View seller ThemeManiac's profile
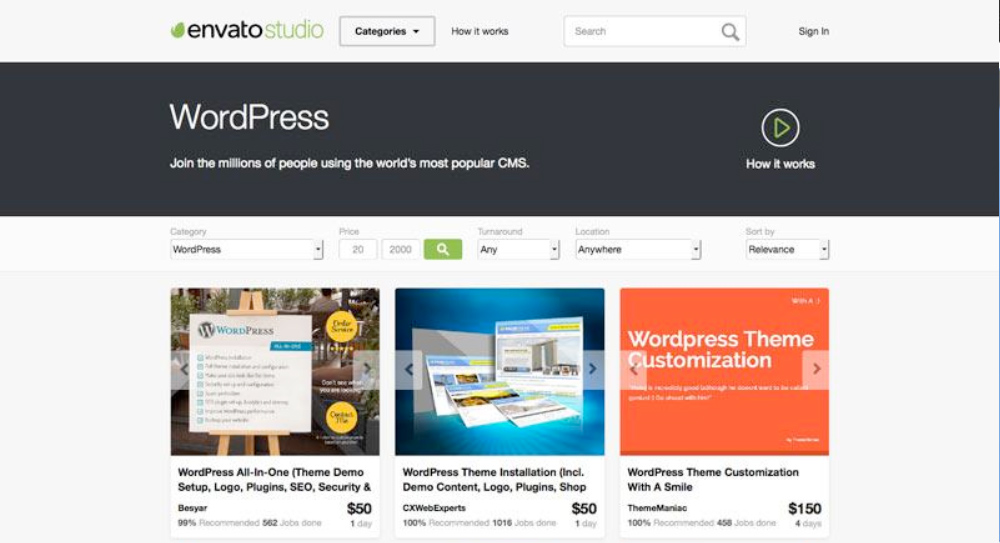 (x=657, y=509)
